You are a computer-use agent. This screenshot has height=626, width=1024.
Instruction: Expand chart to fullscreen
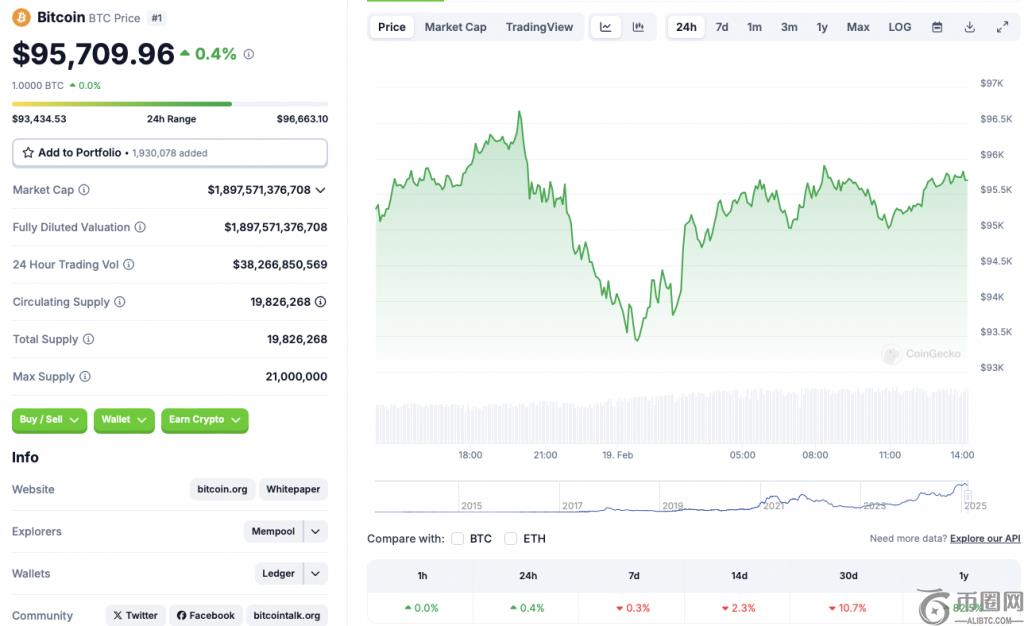pos(1002,27)
